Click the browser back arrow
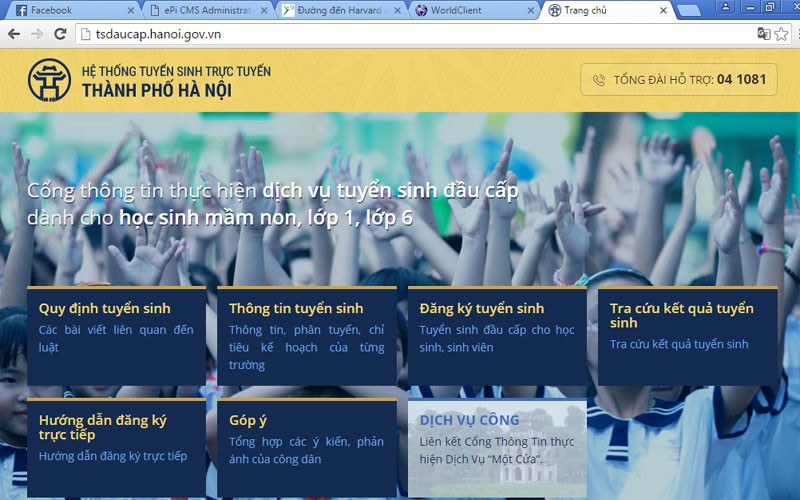Viewport: 800px width, 500px height. tap(13, 33)
